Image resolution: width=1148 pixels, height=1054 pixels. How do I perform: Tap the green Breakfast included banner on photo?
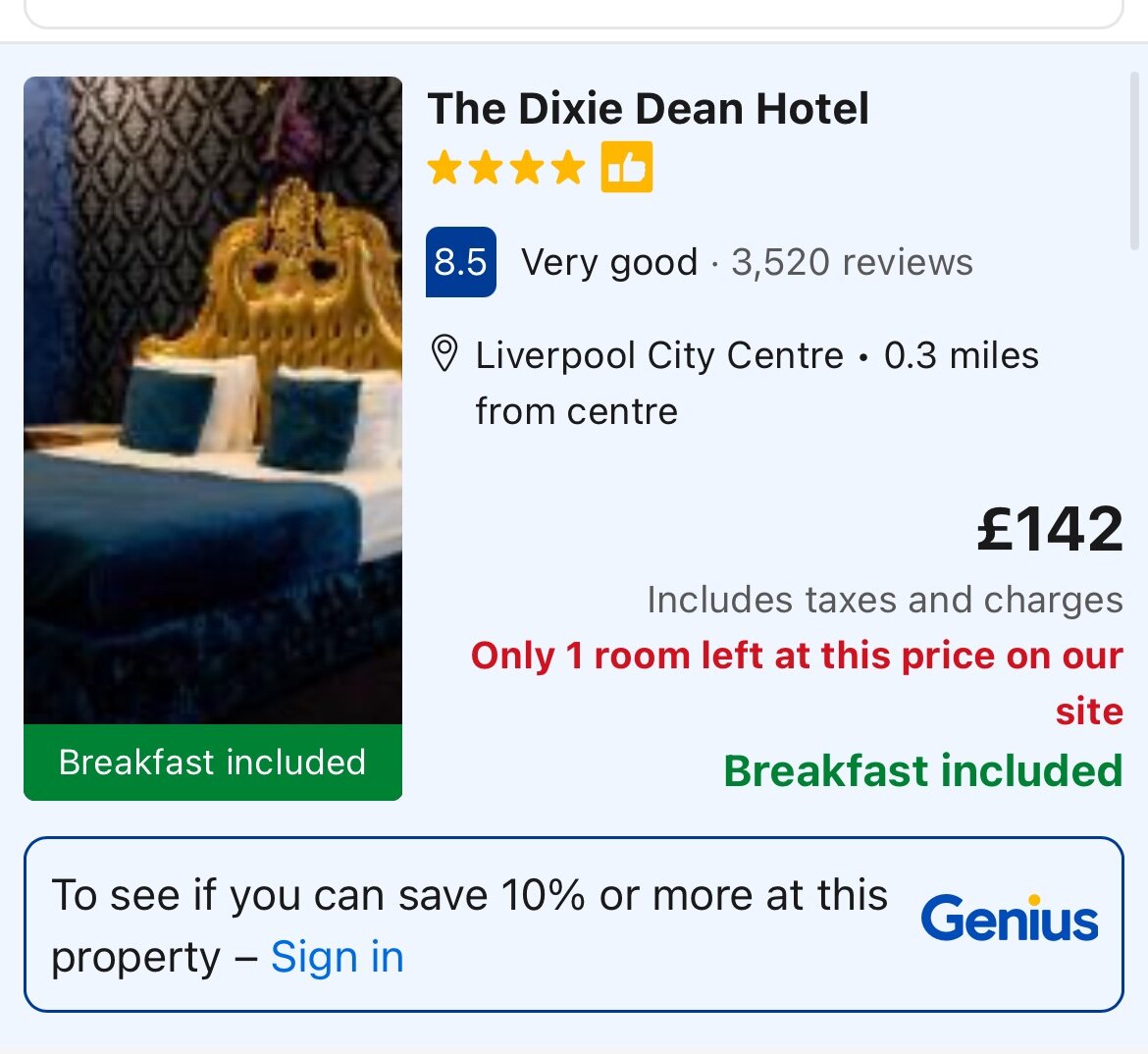(213, 762)
